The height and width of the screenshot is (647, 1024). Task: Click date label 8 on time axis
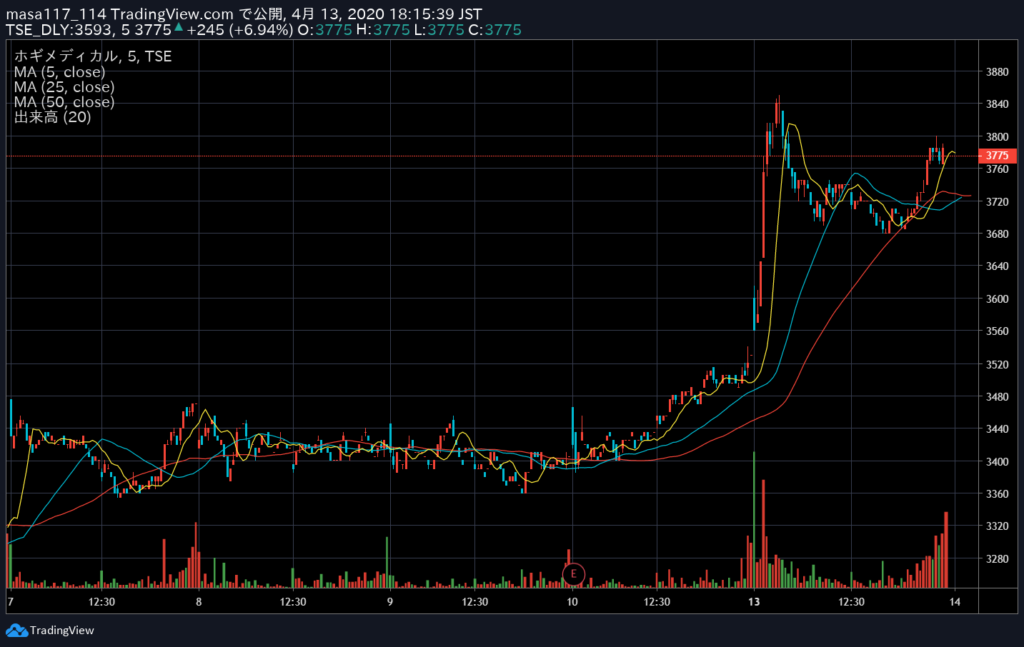pyautogui.click(x=199, y=601)
